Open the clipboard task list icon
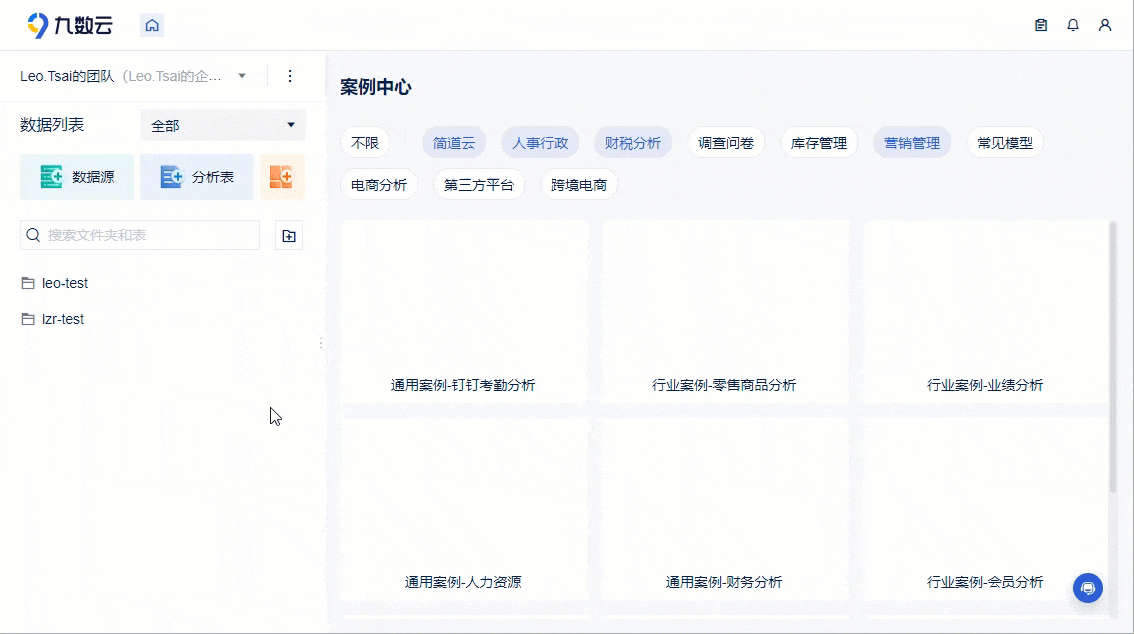This screenshot has width=1134, height=634. (1041, 25)
